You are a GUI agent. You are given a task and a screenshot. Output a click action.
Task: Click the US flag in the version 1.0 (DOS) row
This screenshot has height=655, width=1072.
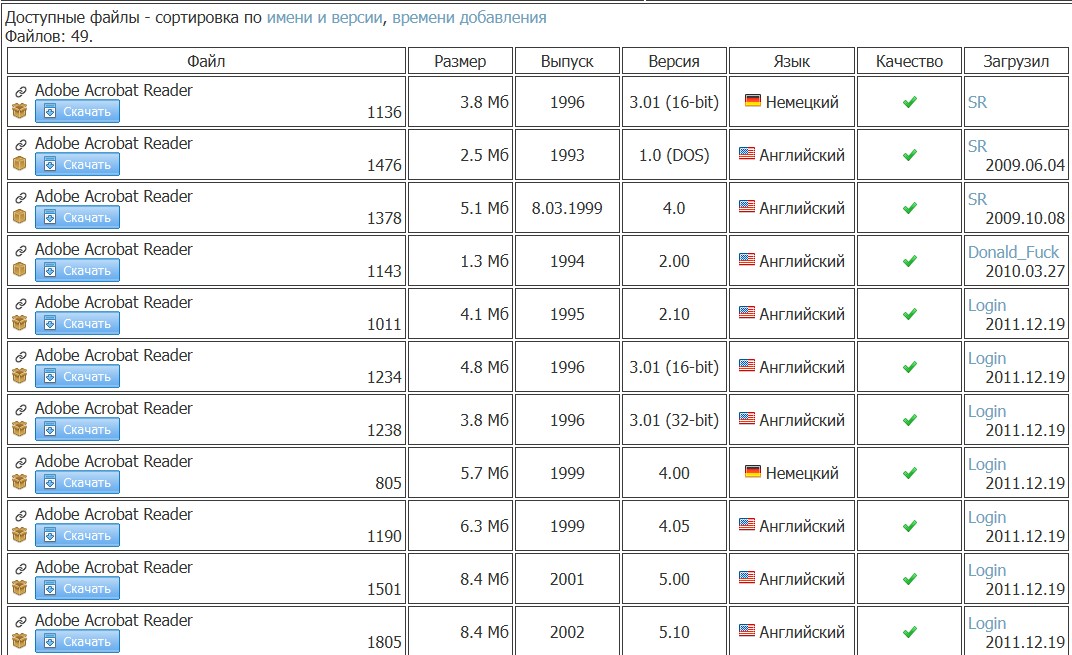tap(747, 154)
